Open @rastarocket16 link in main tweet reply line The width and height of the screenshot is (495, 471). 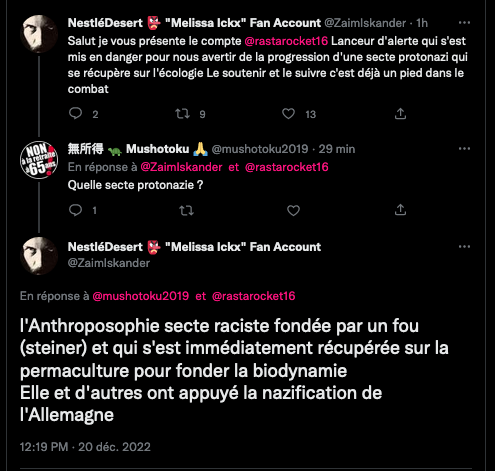click(254, 296)
